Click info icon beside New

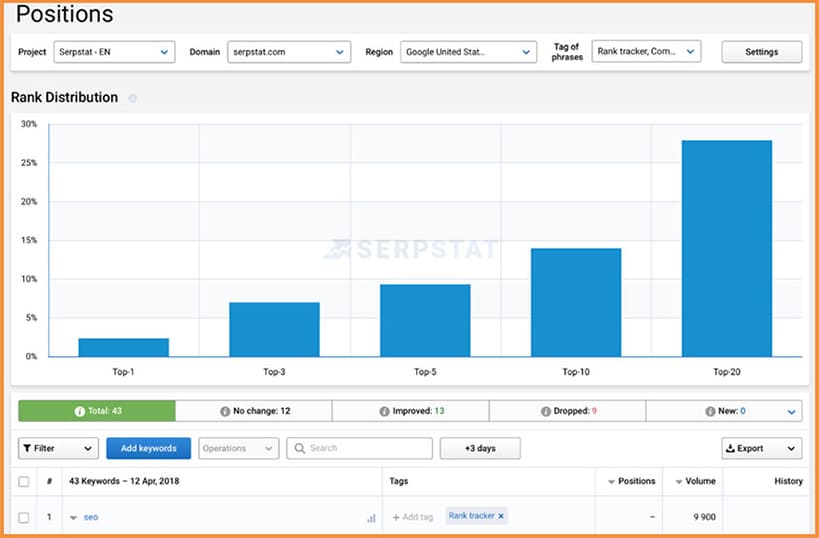tap(710, 412)
